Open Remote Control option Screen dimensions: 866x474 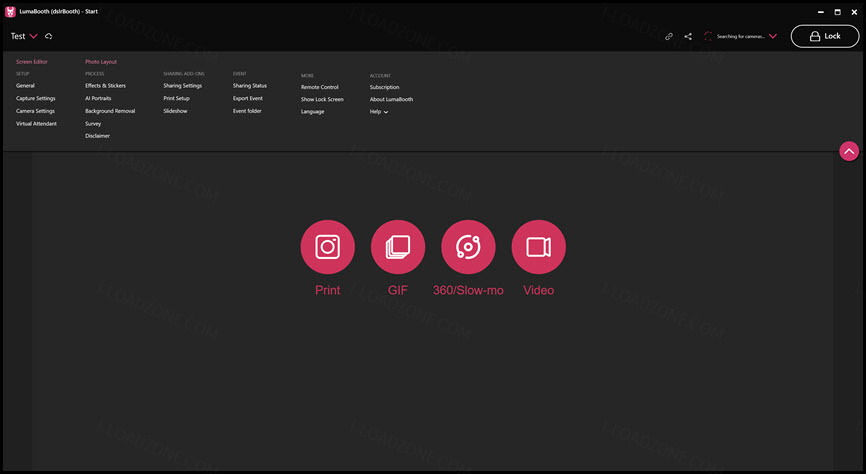[320, 87]
